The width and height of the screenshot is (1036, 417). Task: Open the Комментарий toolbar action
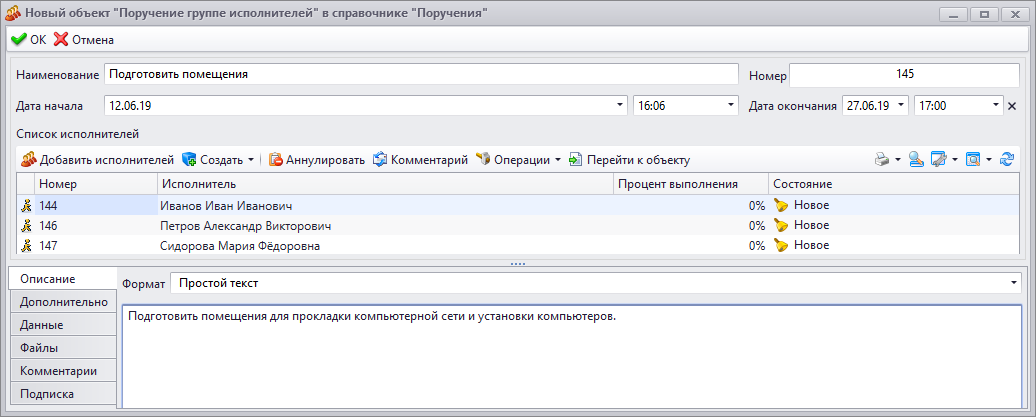(420, 159)
